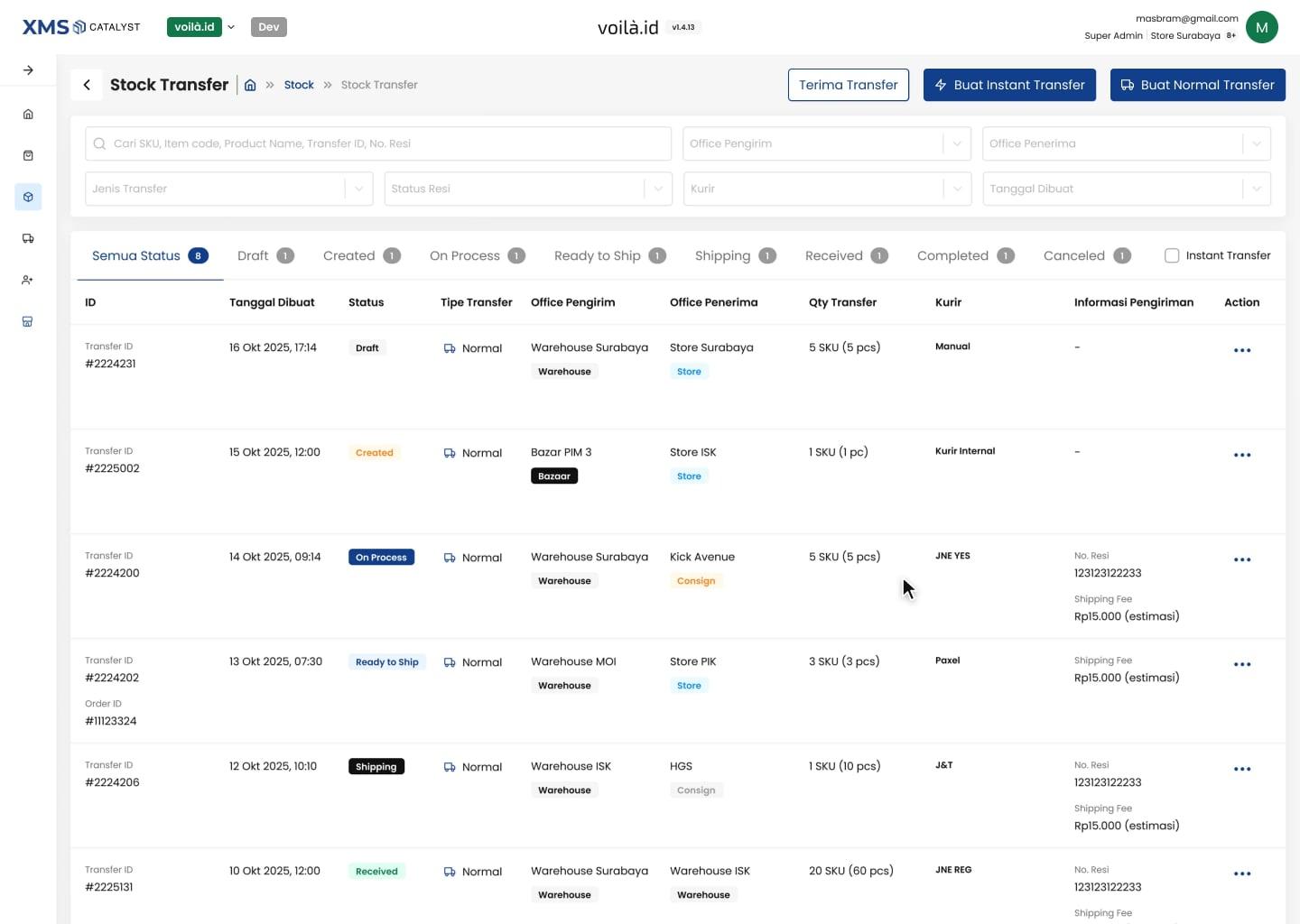Click the Shipping tab
This screenshot has width=1300, height=924.
point(735,255)
